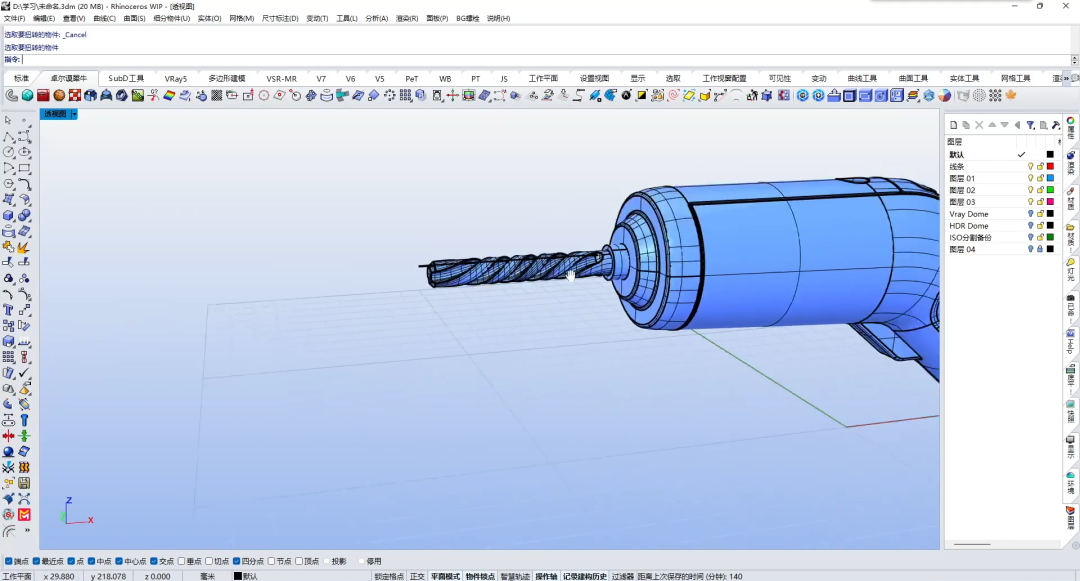Click the multicolor sphere icon in top toolbar

click(944, 96)
